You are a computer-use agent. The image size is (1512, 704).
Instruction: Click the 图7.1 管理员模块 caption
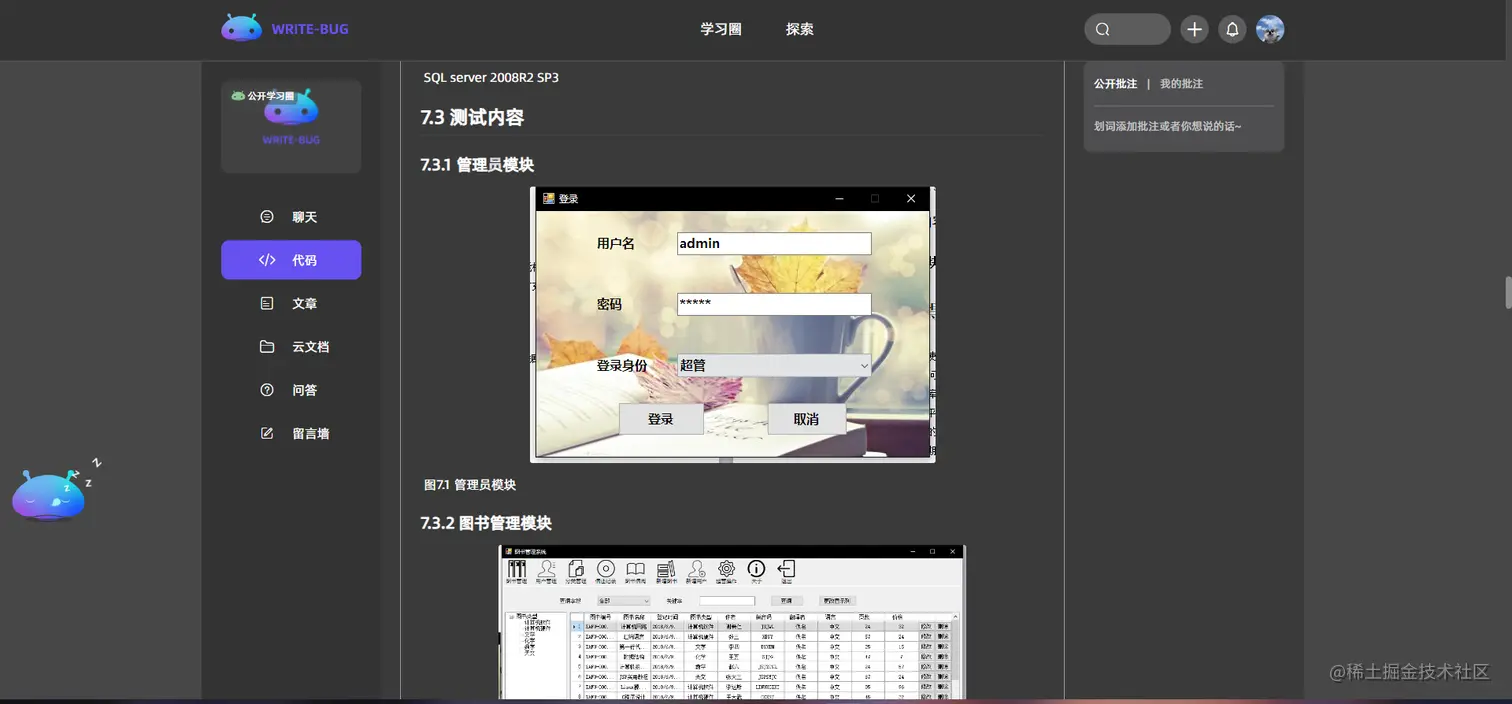coord(470,485)
